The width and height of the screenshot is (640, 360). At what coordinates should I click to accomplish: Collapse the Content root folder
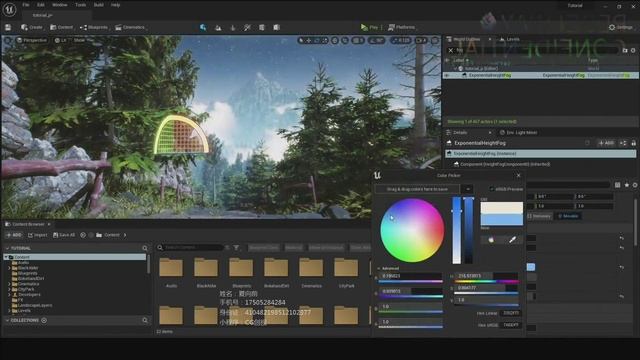click(6, 257)
